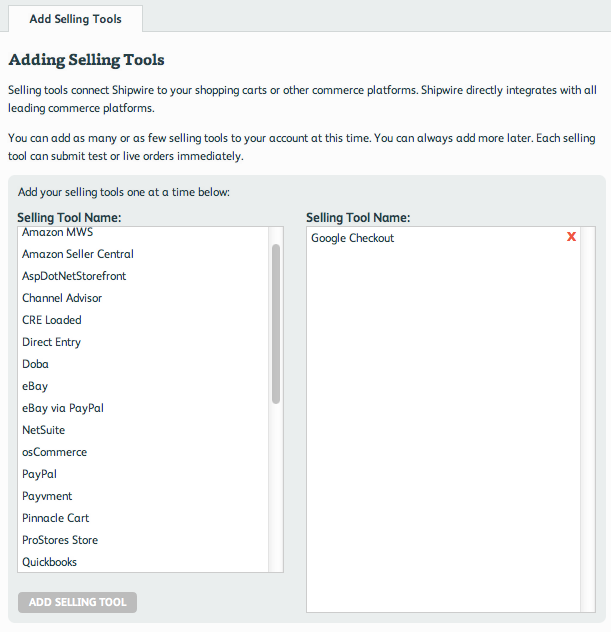The width and height of the screenshot is (611, 632).
Task: Choose Amazon Seller Central from the list
Action: tap(78, 254)
